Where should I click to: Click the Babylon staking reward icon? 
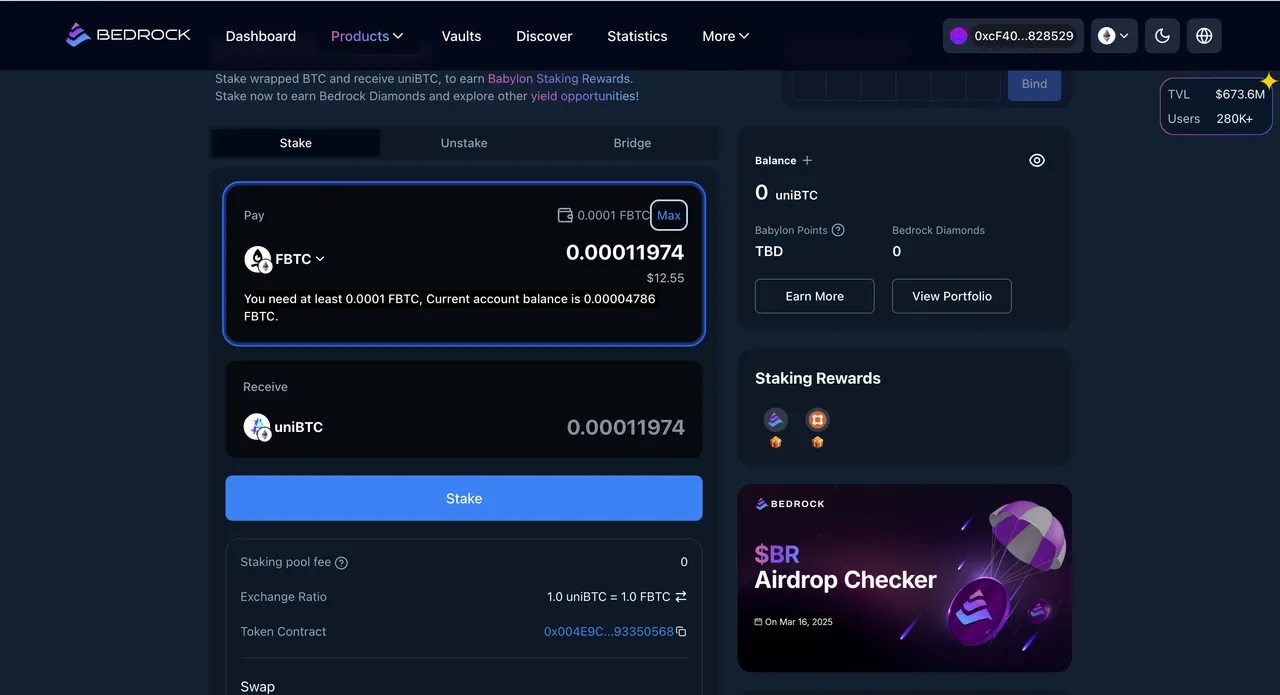[818, 420]
